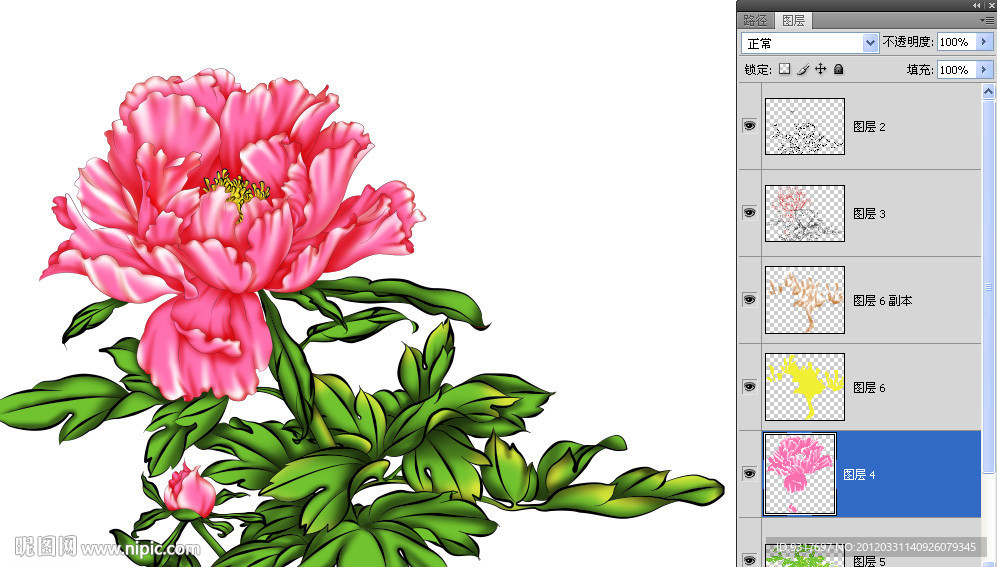This screenshot has height=567, width=997.
Task: Select layer name 图层 6 副本
Action: [883, 301]
